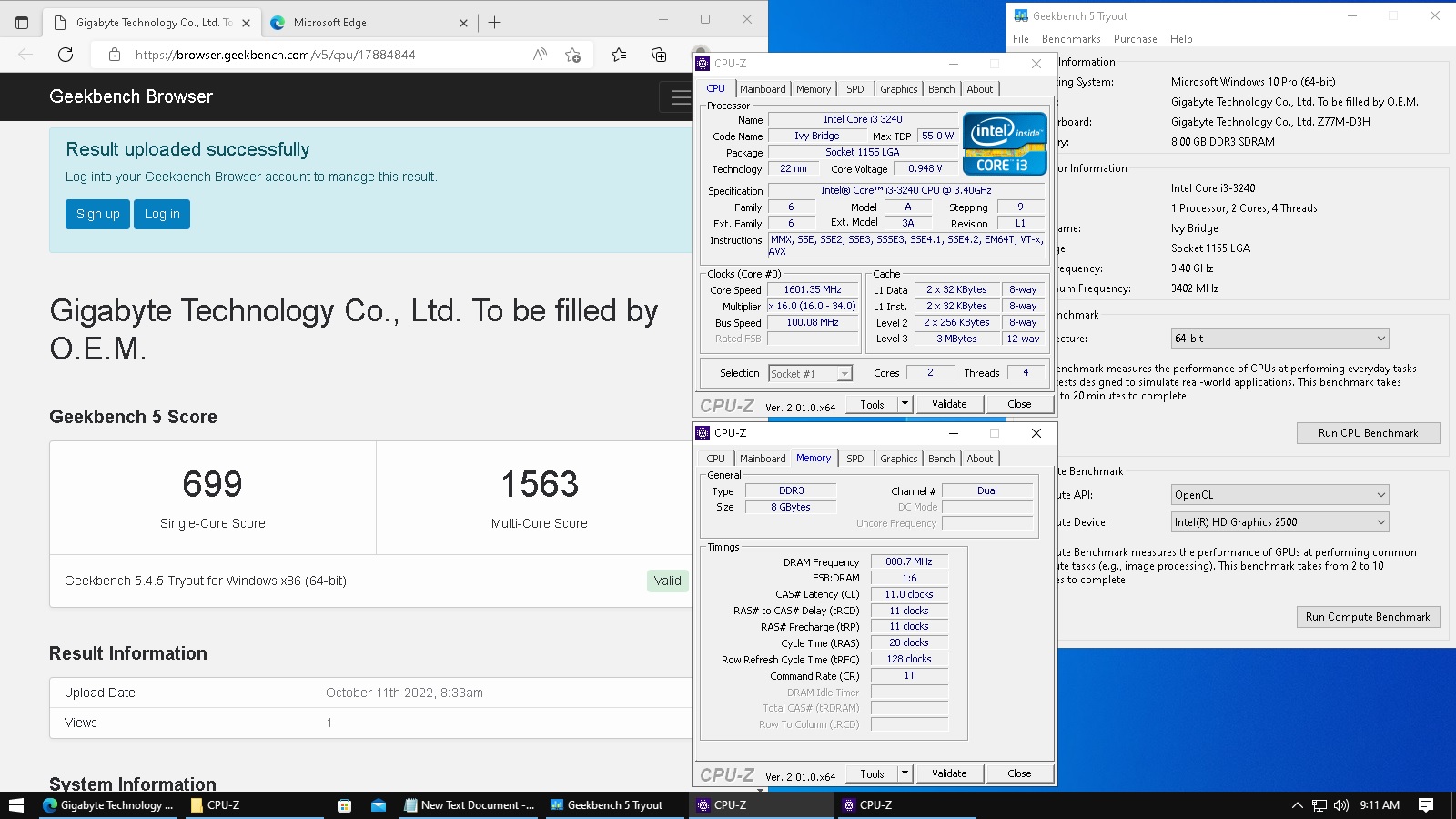Screen dimensions: 1456x819
Task: Click the Core Speed 1601.35 MHz value
Action: (813, 290)
